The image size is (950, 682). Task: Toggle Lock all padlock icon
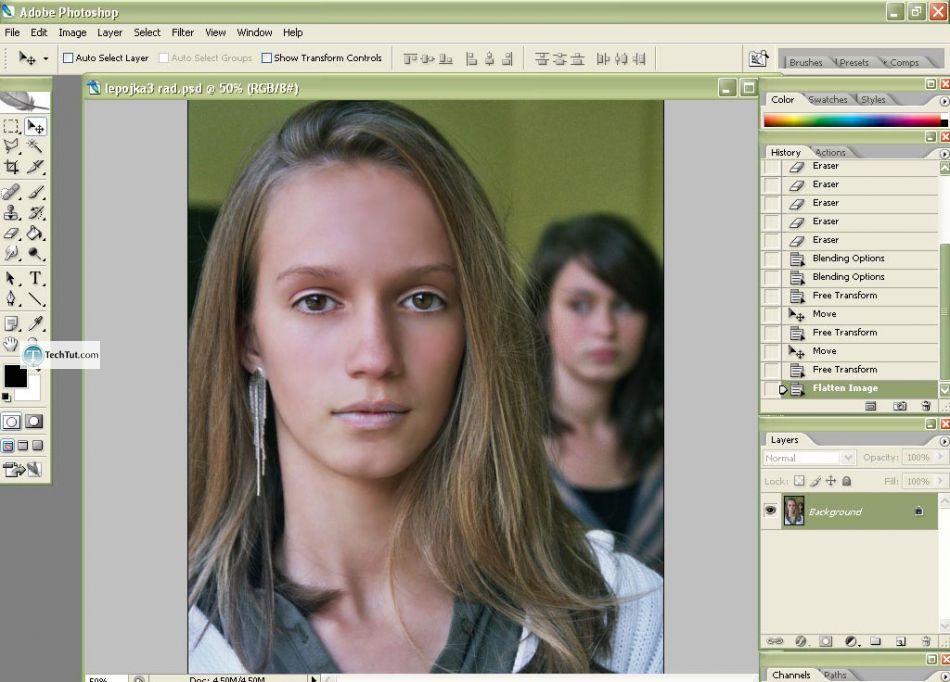point(846,481)
